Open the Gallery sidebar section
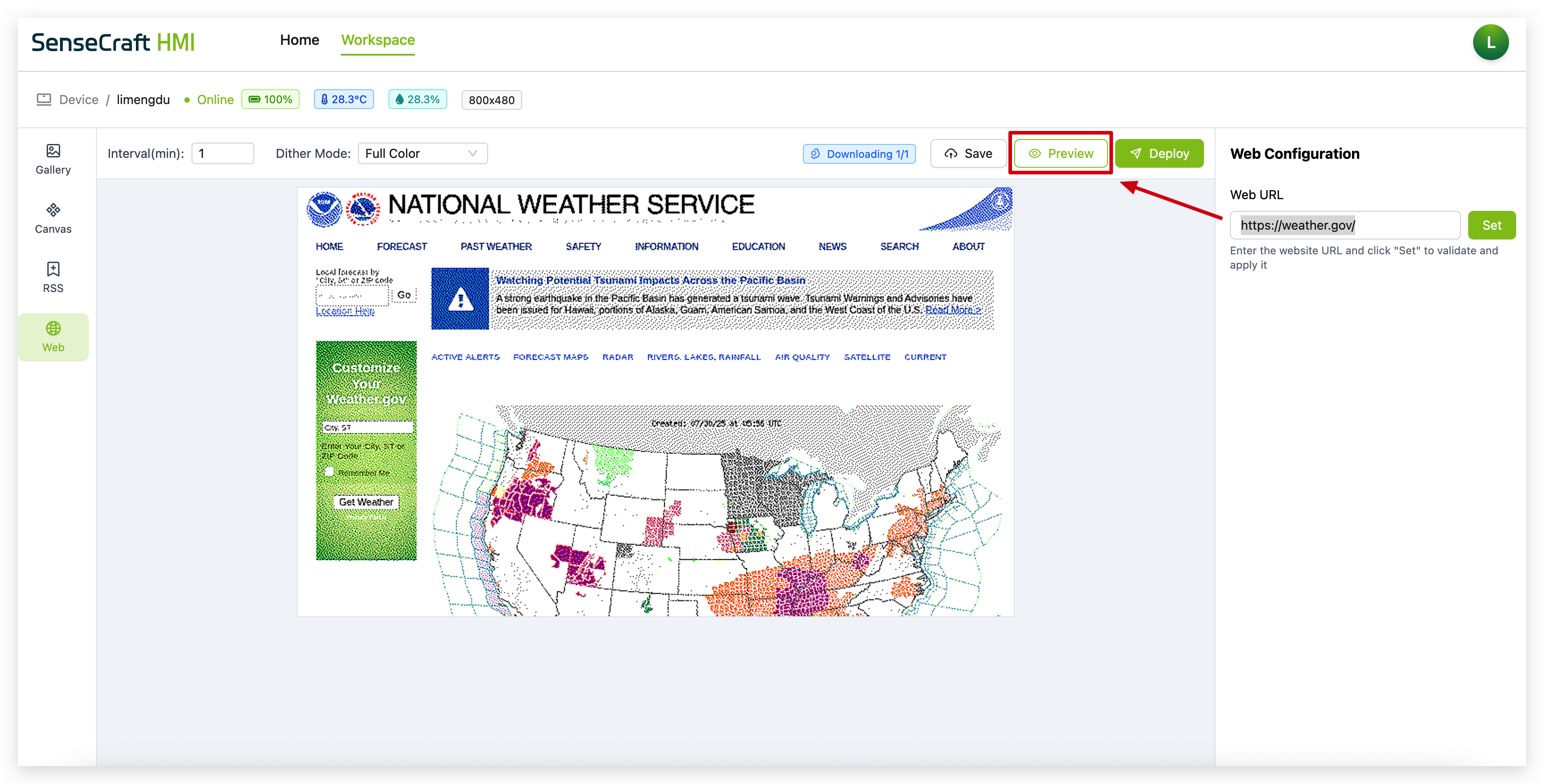 pyautogui.click(x=53, y=159)
